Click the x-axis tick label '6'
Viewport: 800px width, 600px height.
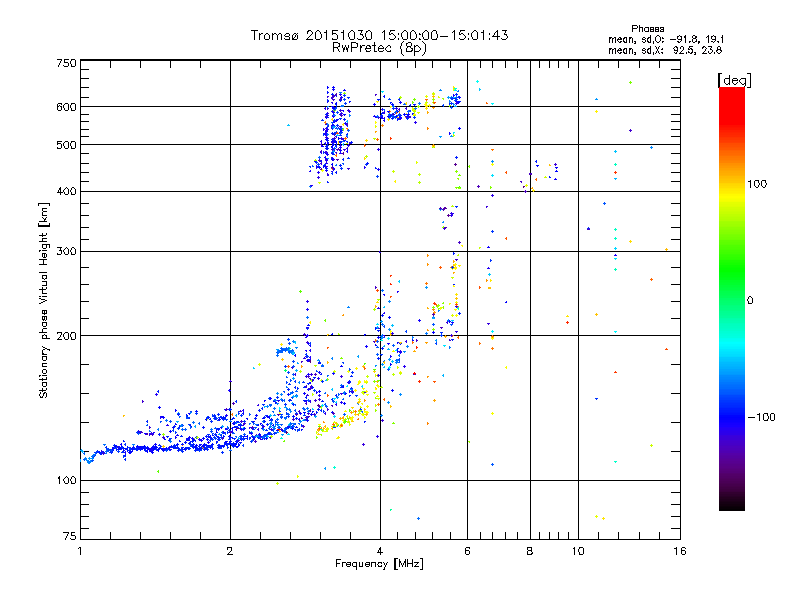coord(467,551)
